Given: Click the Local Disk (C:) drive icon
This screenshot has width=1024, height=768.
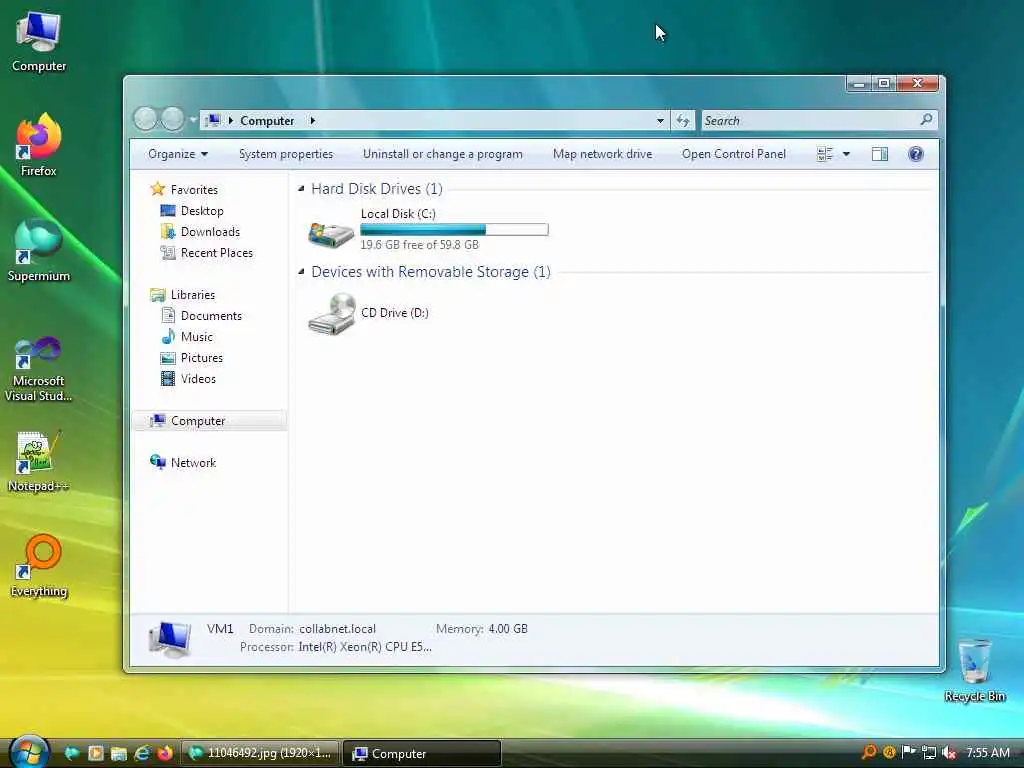Looking at the screenshot, I should [x=331, y=234].
